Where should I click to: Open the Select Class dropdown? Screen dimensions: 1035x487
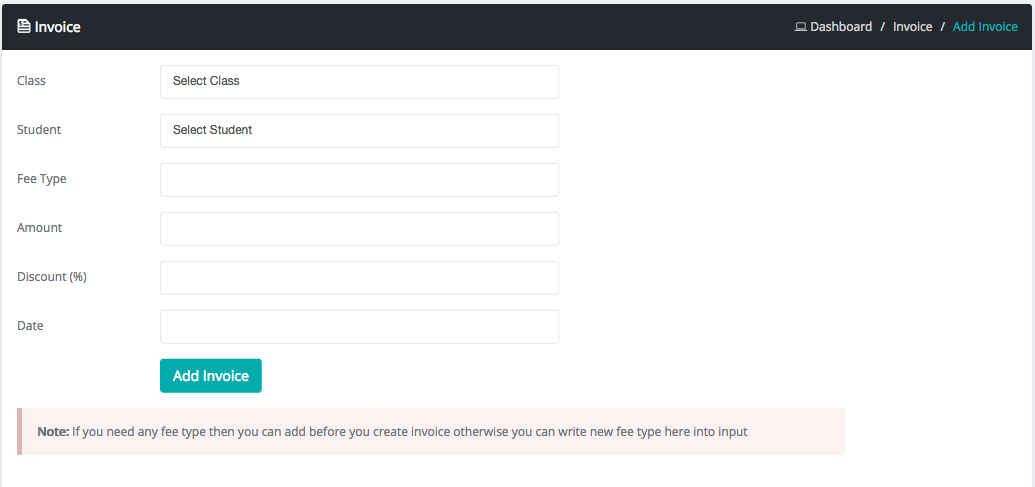pyautogui.click(x=359, y=81)
